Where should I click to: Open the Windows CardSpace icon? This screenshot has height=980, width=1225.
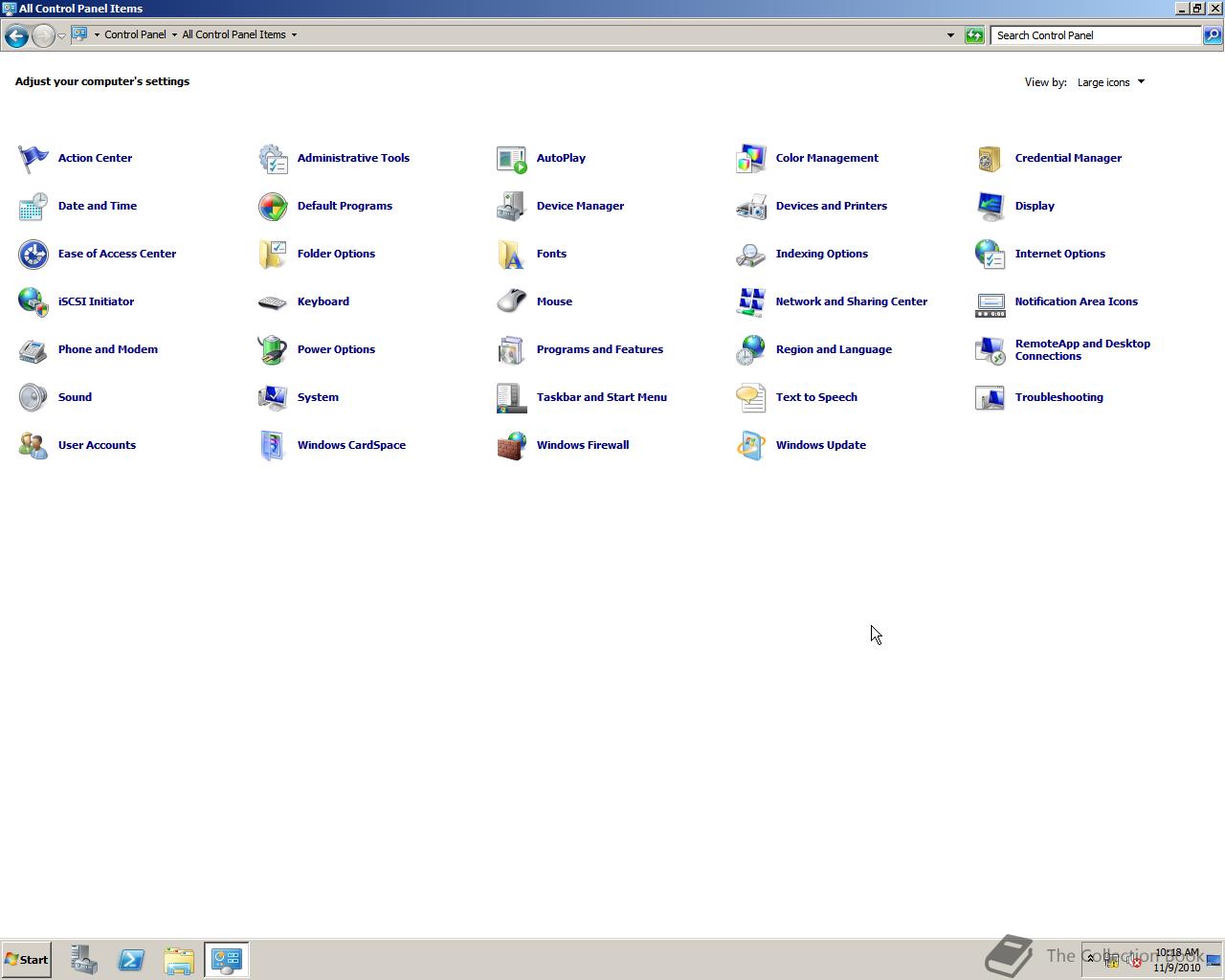pos(273,445)
